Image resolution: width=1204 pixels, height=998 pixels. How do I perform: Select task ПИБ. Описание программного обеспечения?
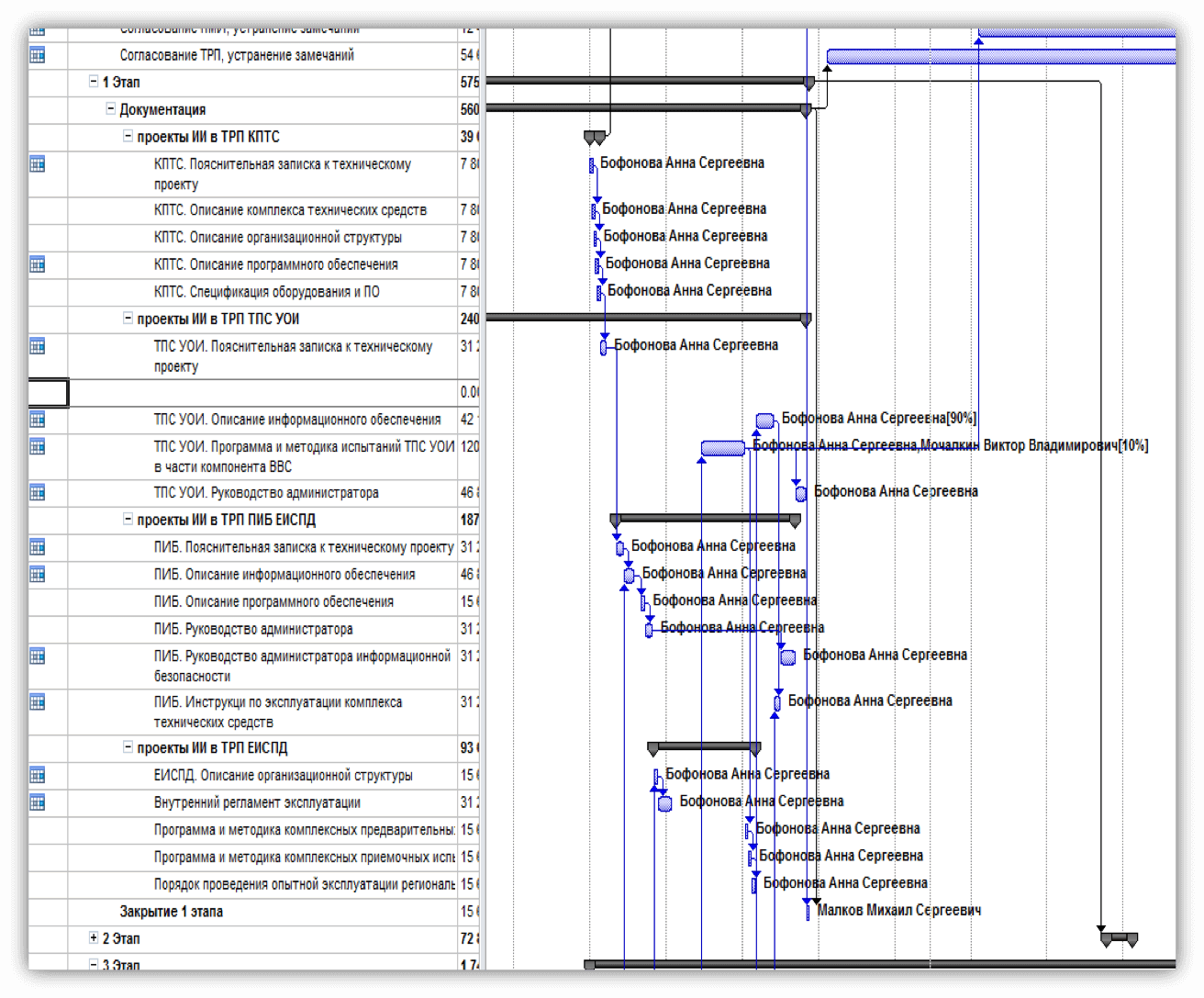(x=273, y=602)
